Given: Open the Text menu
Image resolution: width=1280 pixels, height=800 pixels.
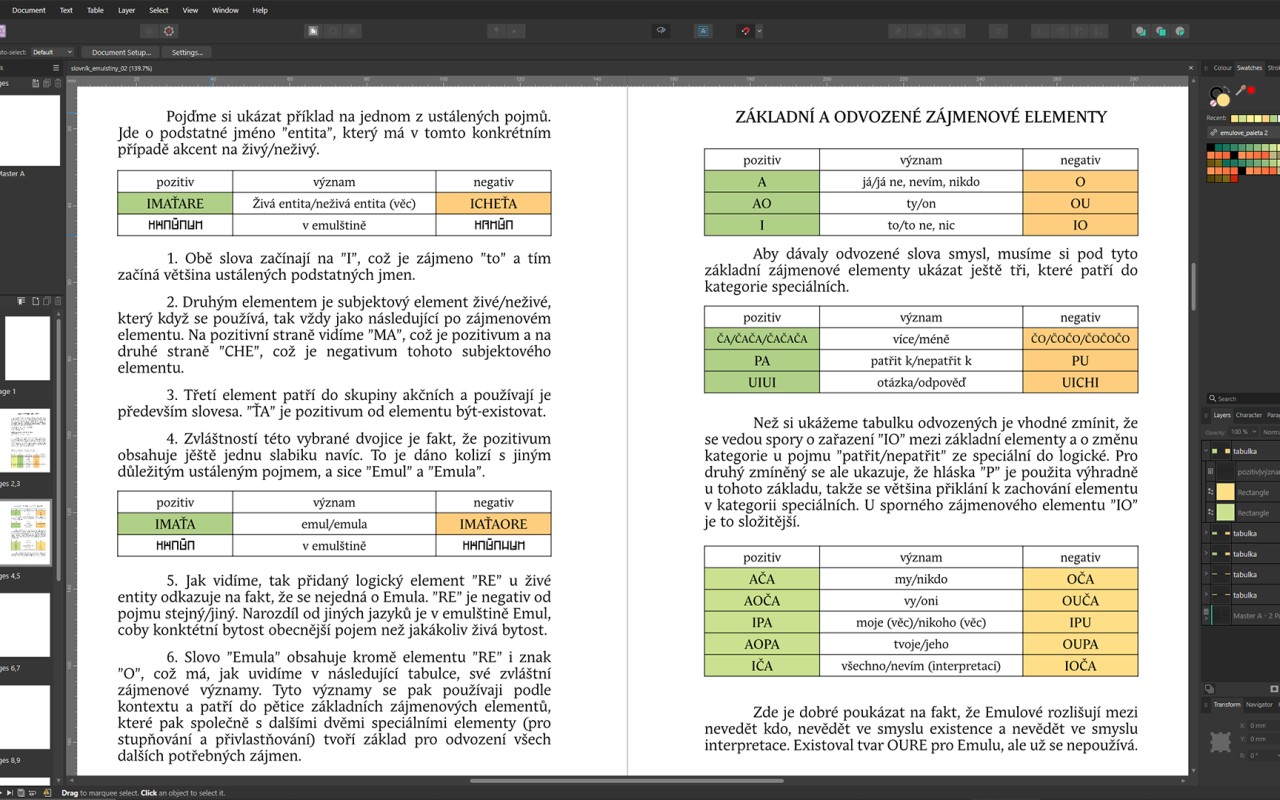Looking at the screenshot, I should (66, 10).
